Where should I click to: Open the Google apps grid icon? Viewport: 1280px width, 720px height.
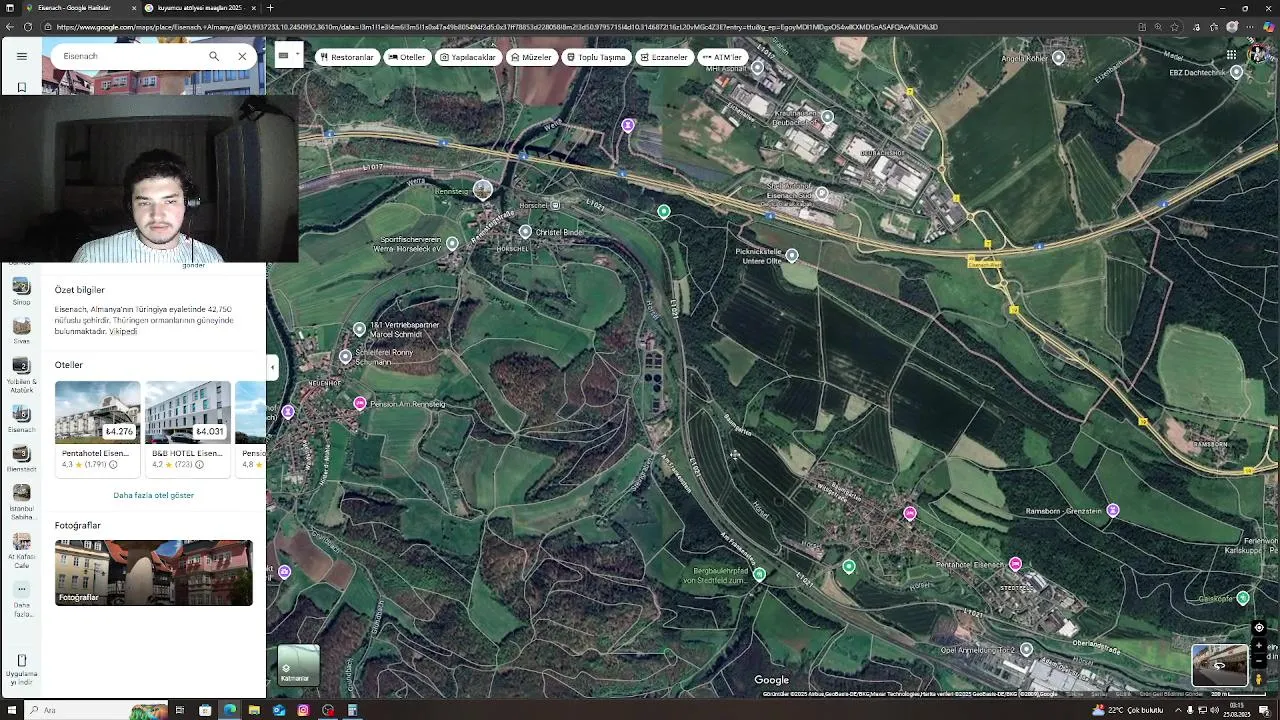[1231, 55]
